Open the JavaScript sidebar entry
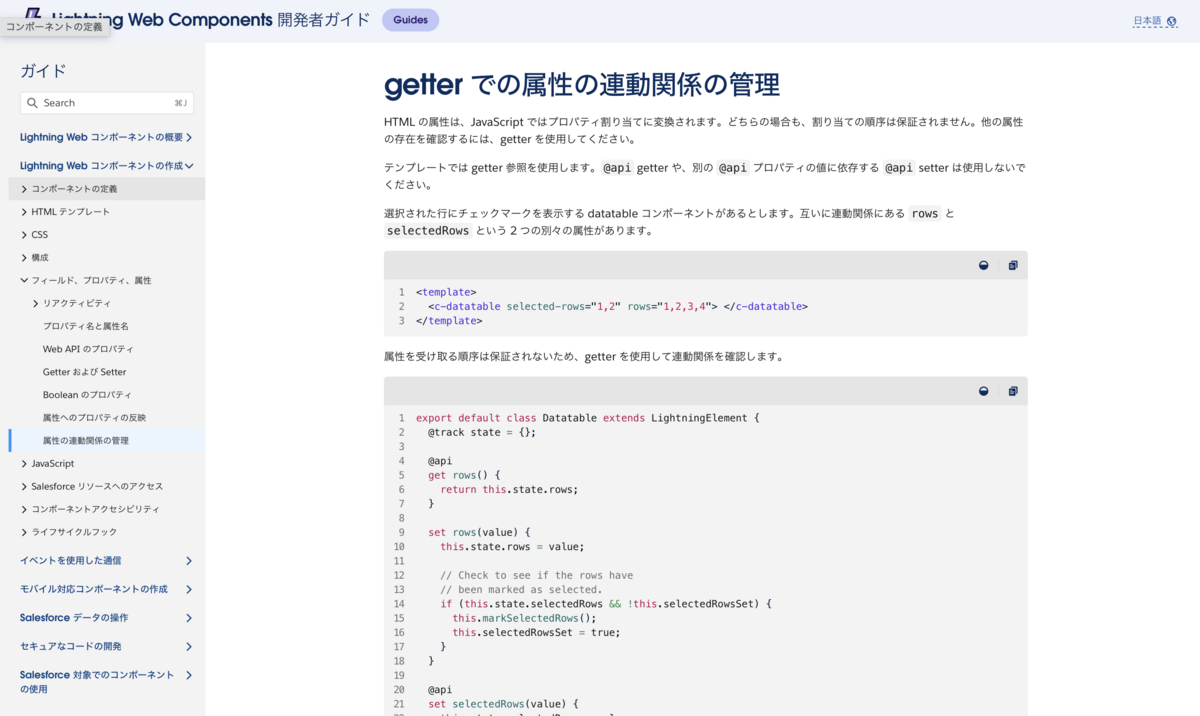Image resolution: width=1200 pixels, height=716 pixels. click(x=53, y=464)
